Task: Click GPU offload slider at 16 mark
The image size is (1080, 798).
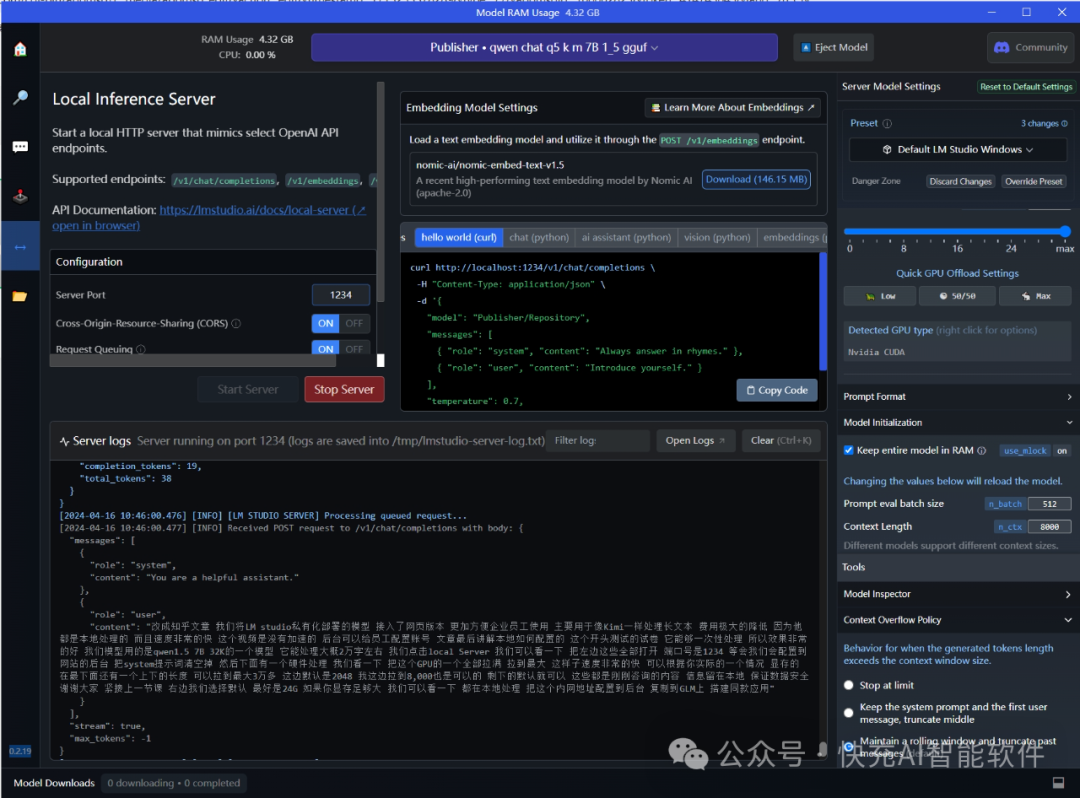Action: (957, 232)
